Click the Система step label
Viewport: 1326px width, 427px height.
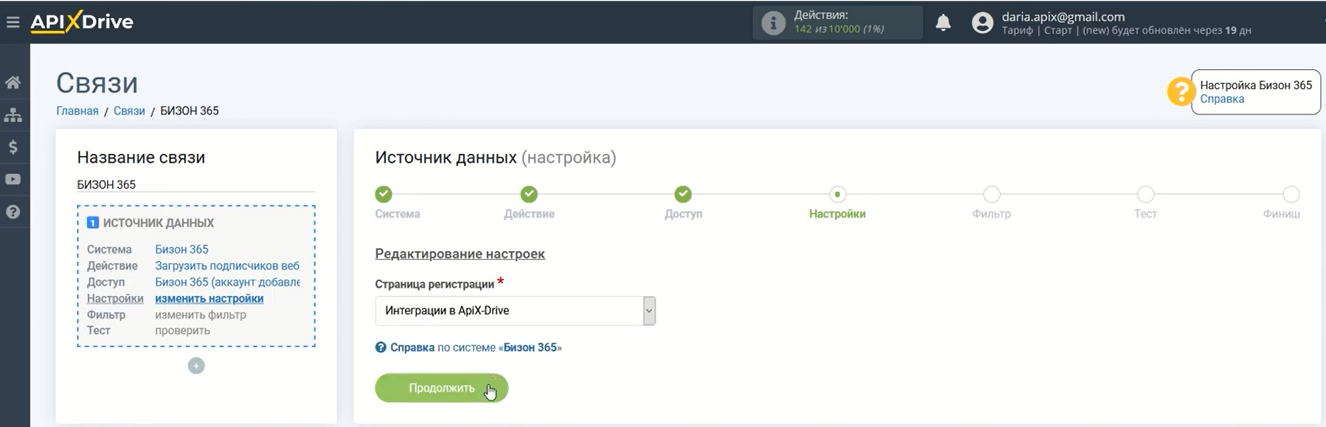pos(397,214)
